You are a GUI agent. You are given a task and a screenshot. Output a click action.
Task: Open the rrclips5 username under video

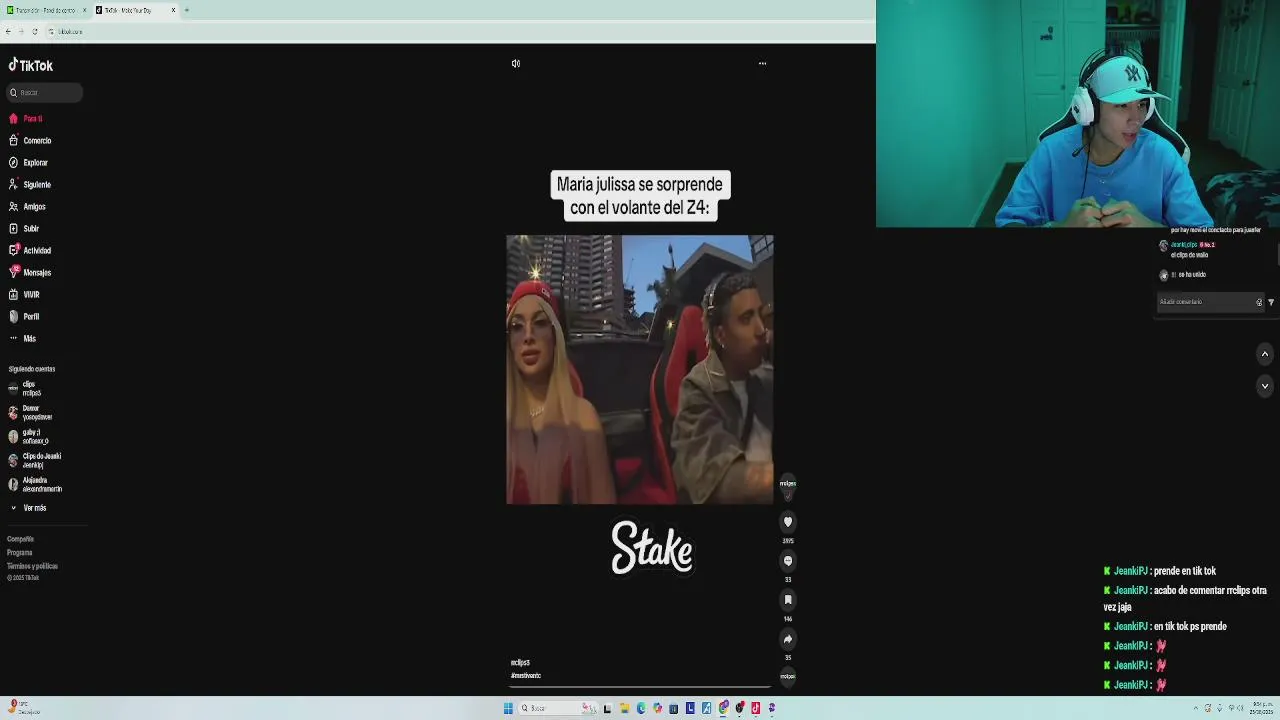click(x=520, y=662)
